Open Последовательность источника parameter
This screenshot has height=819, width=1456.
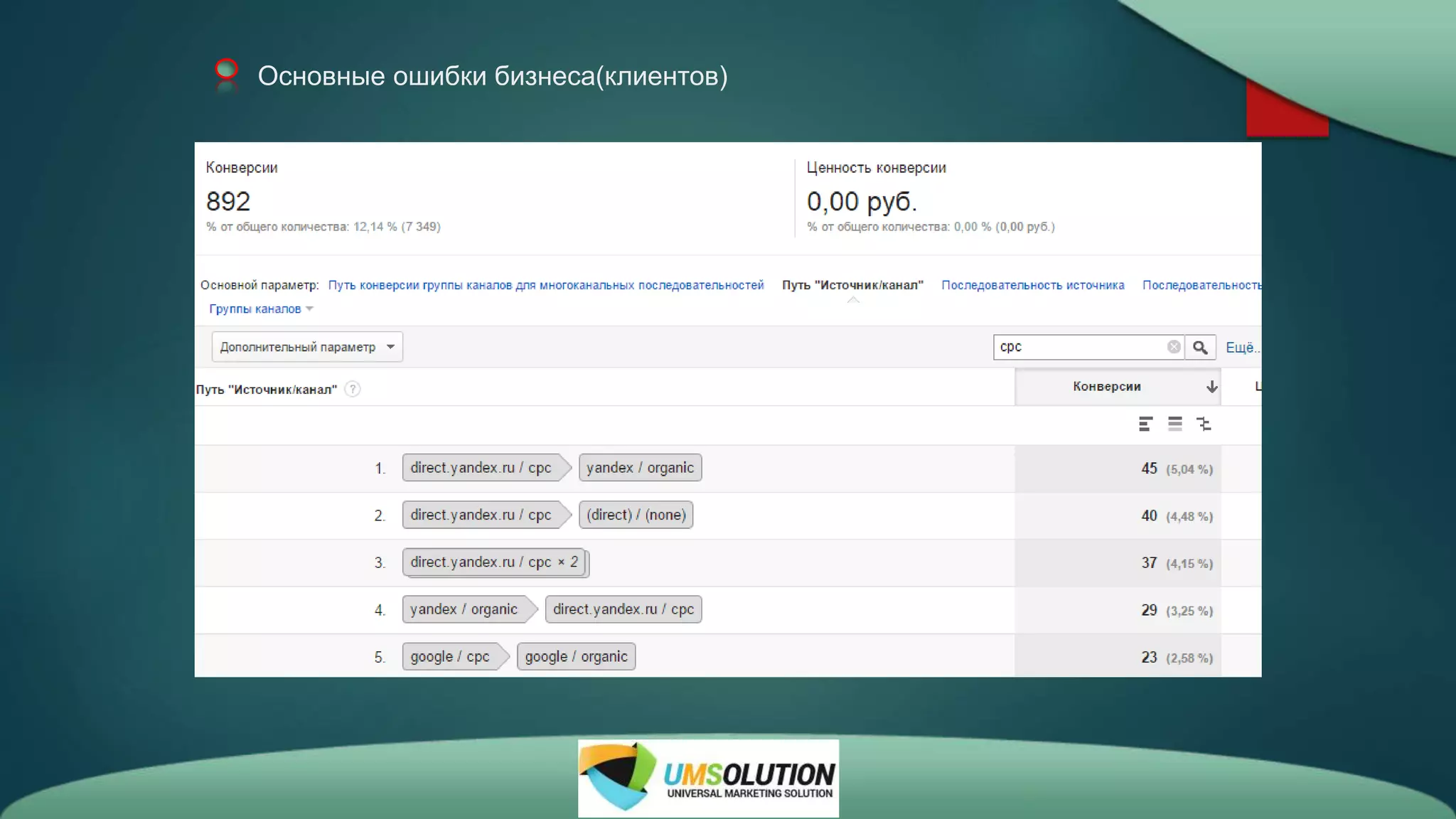click(1032, 285)
